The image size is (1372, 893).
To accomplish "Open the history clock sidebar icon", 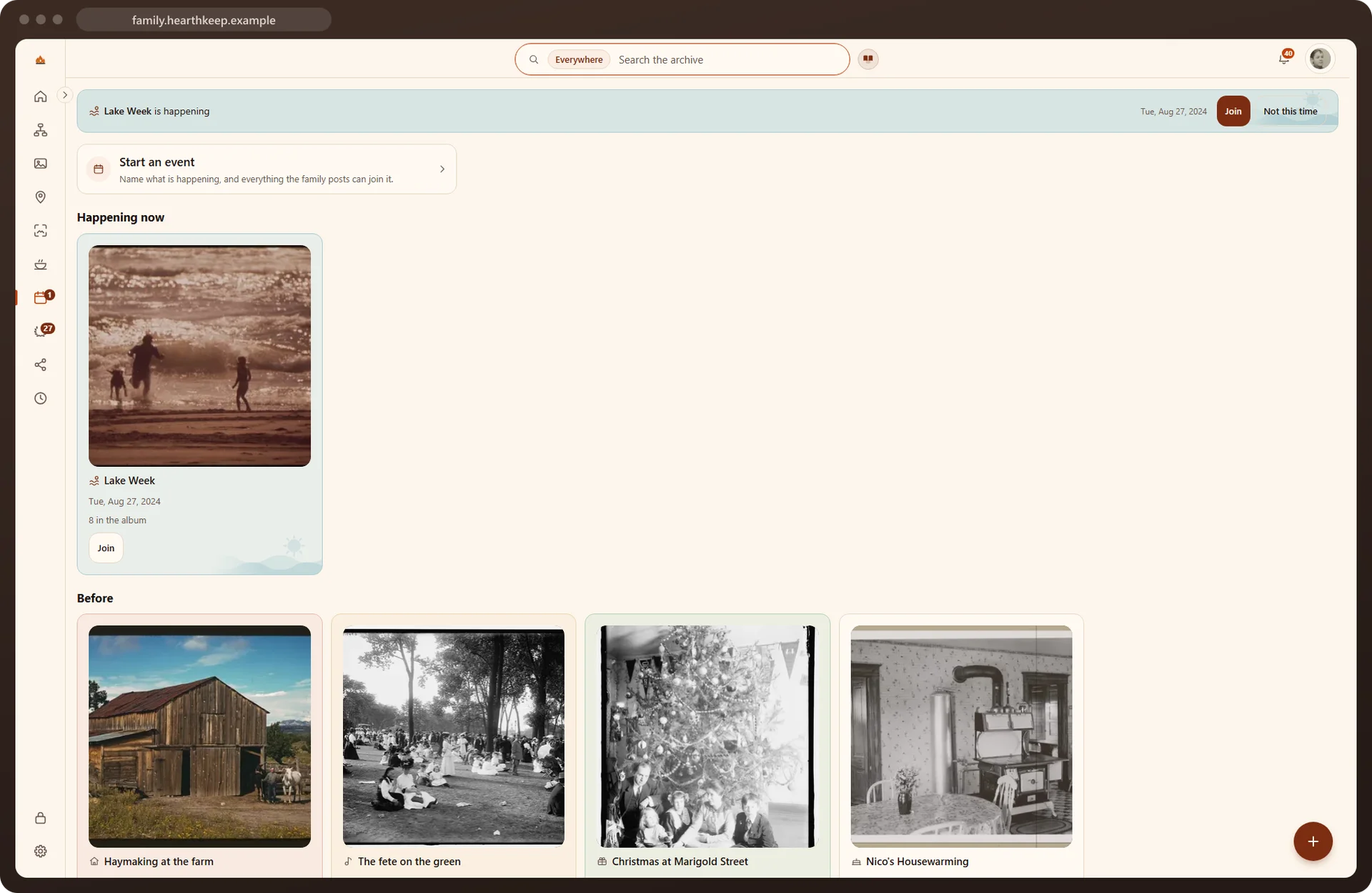I will (x=41, y=398).
